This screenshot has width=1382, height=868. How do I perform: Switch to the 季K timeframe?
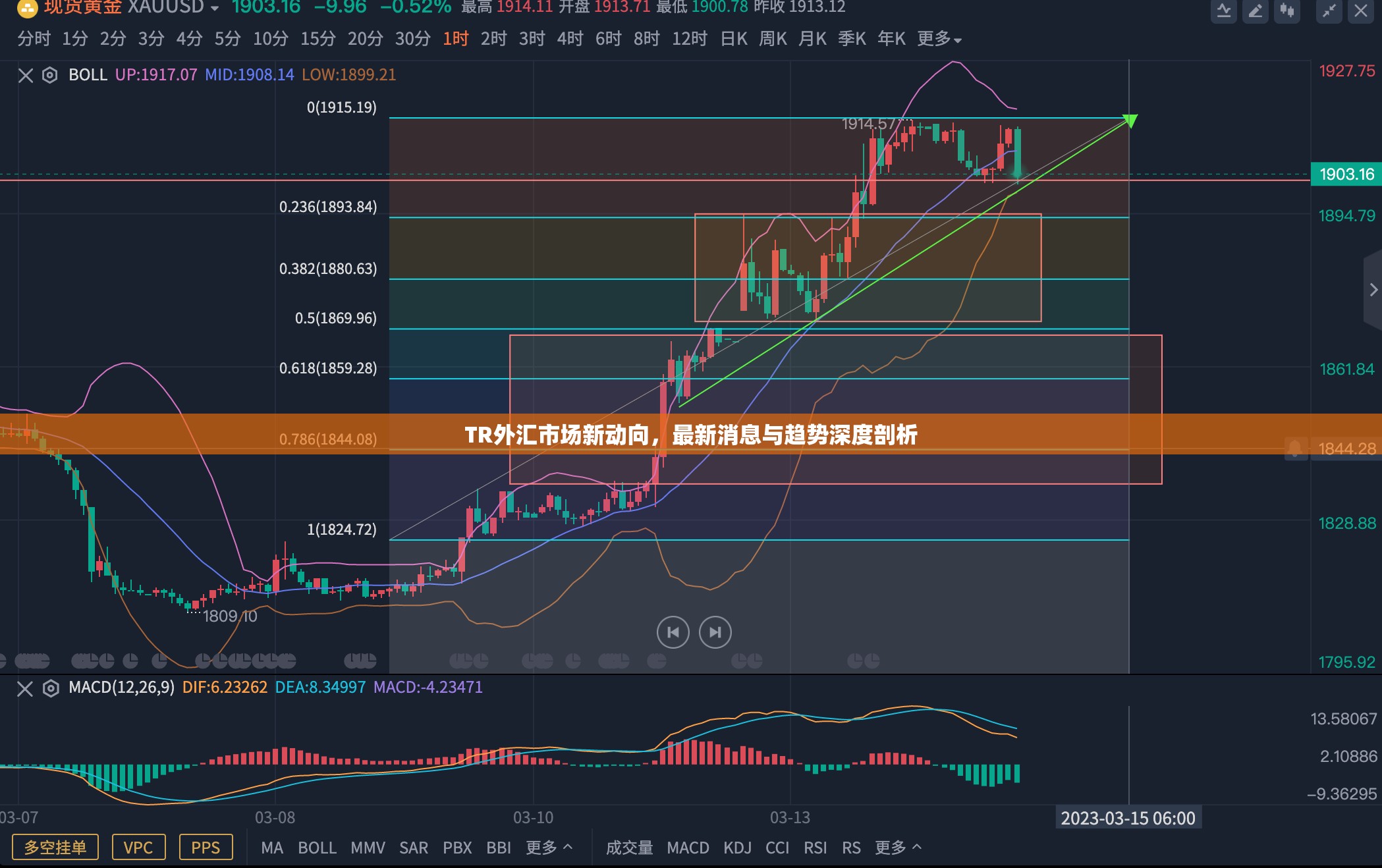pyautogui.click(x=852, y=39)
